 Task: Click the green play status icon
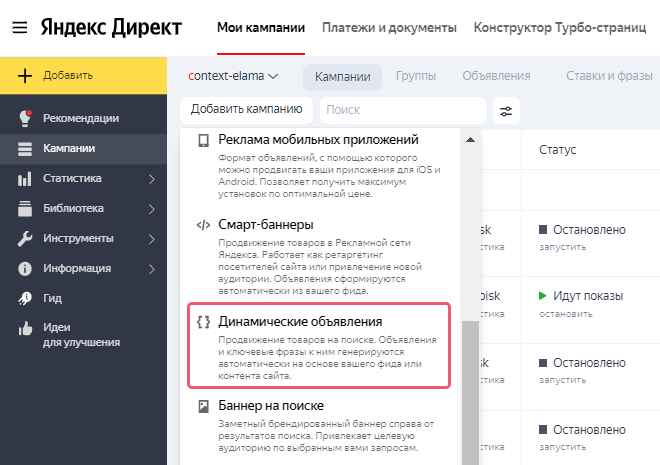[543, 296]
